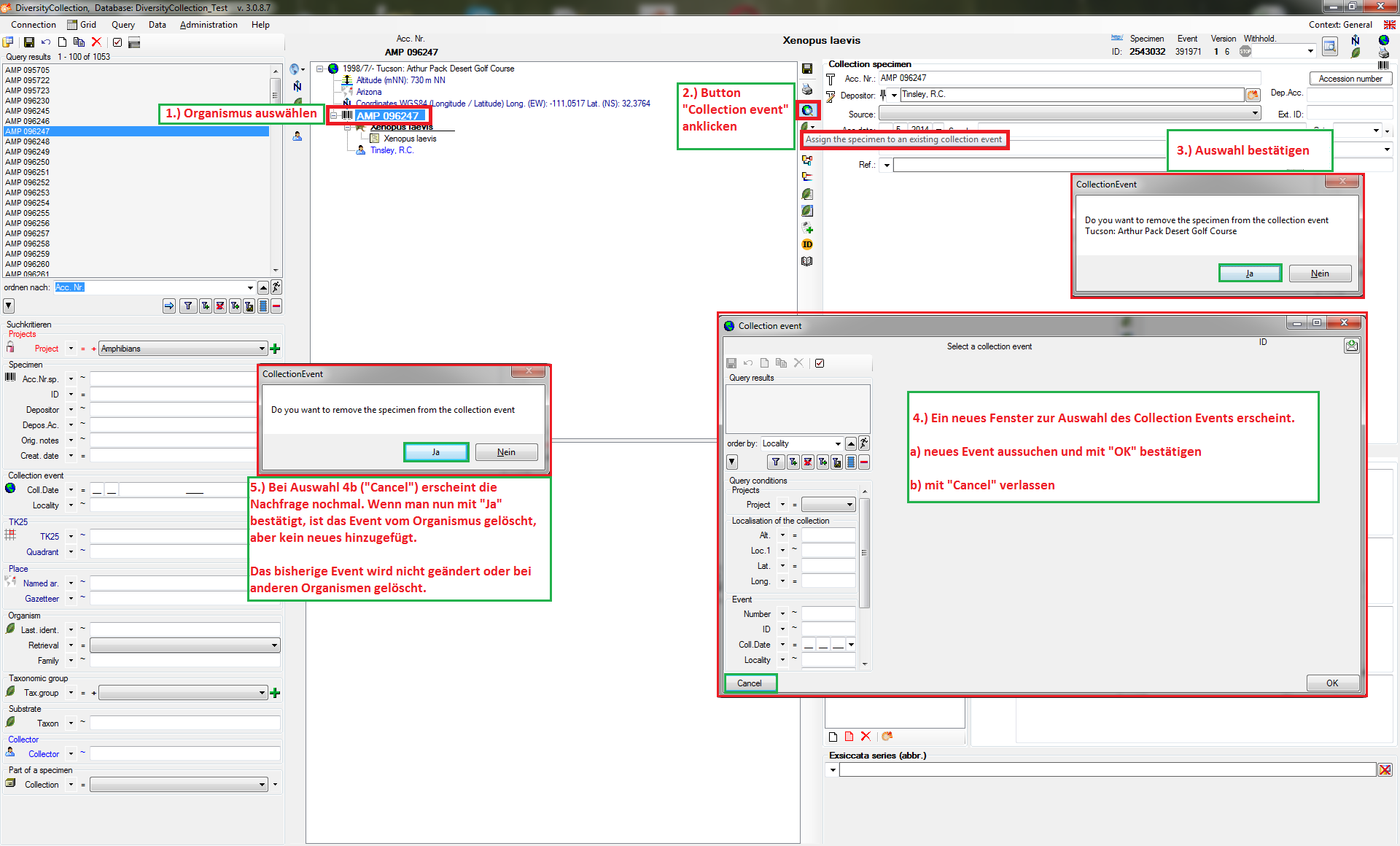The image size is (1400, 846).
Task: Click the printer icon in specimen sidebar
Action: coord(807,89)
